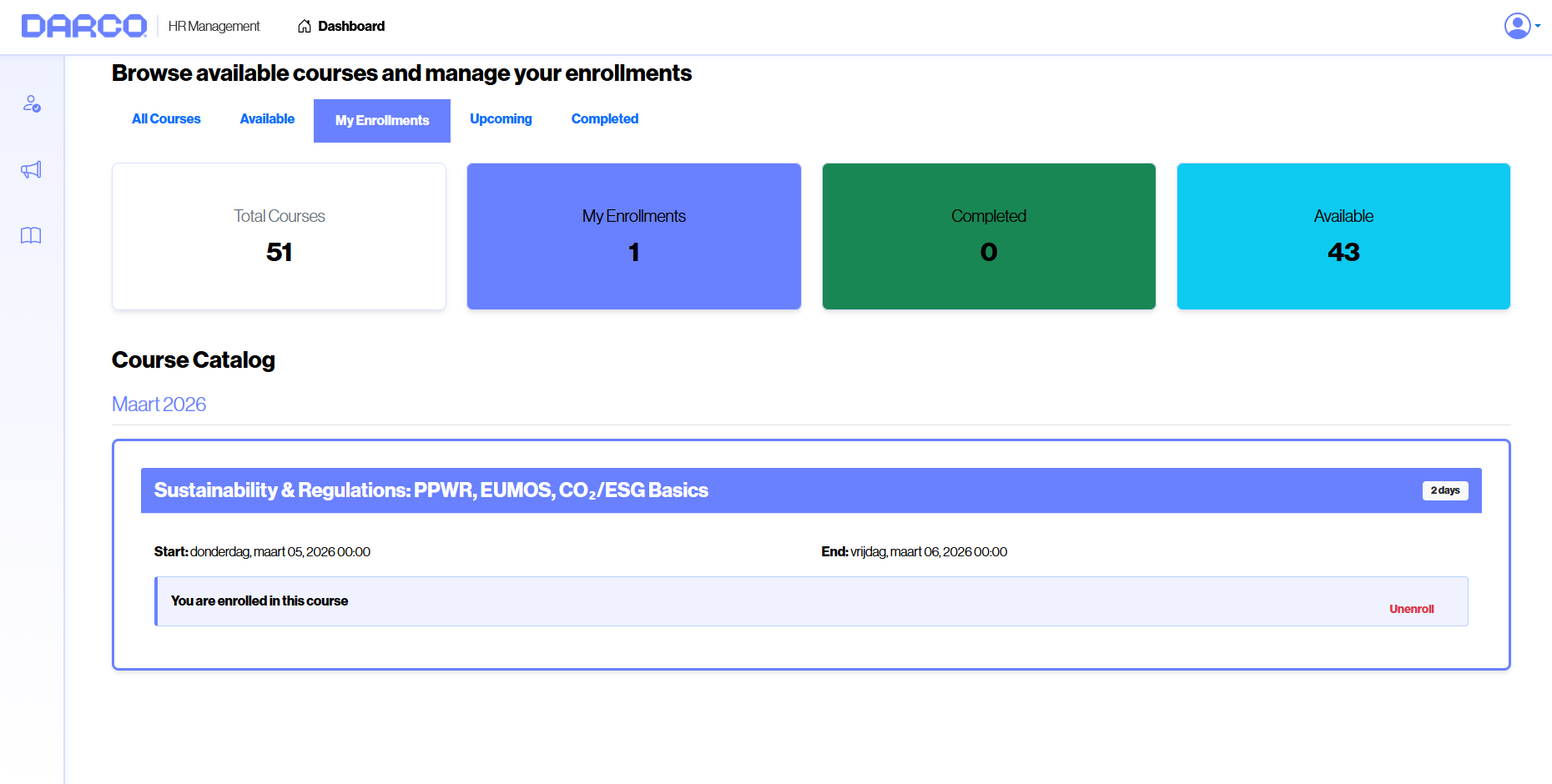This screenshot has width=1552, height=784.
Task: Open the course catalog book icon
Action: [31, 236]
